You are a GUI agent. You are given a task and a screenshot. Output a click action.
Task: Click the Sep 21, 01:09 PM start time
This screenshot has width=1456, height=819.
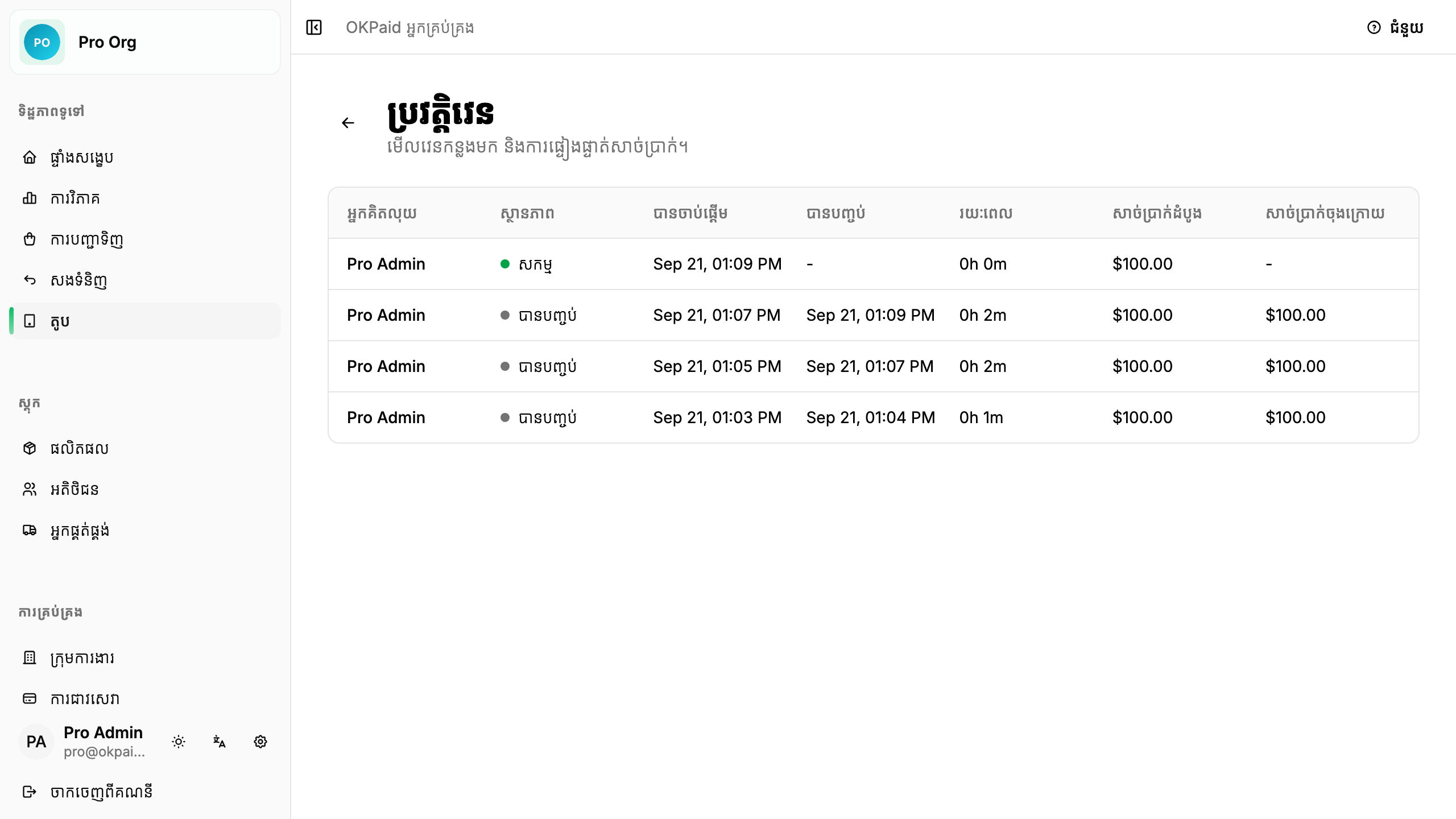[717, 264]
